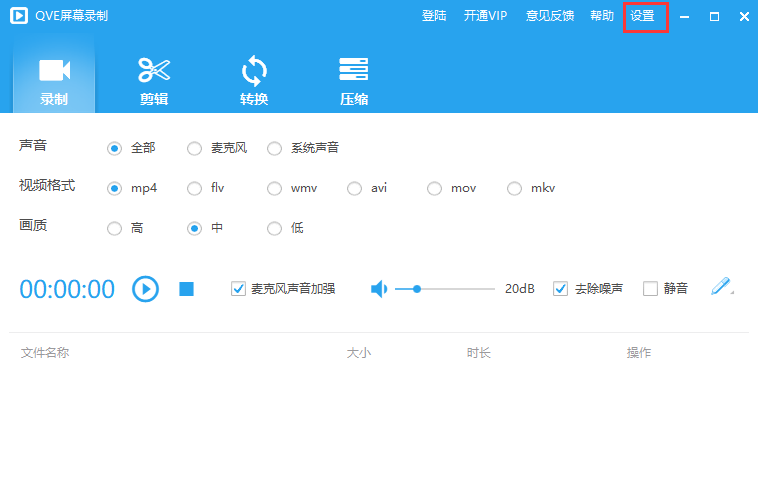Open the 转换 convert tab
This screenshot has width=758, height=482.
[254, 81]
